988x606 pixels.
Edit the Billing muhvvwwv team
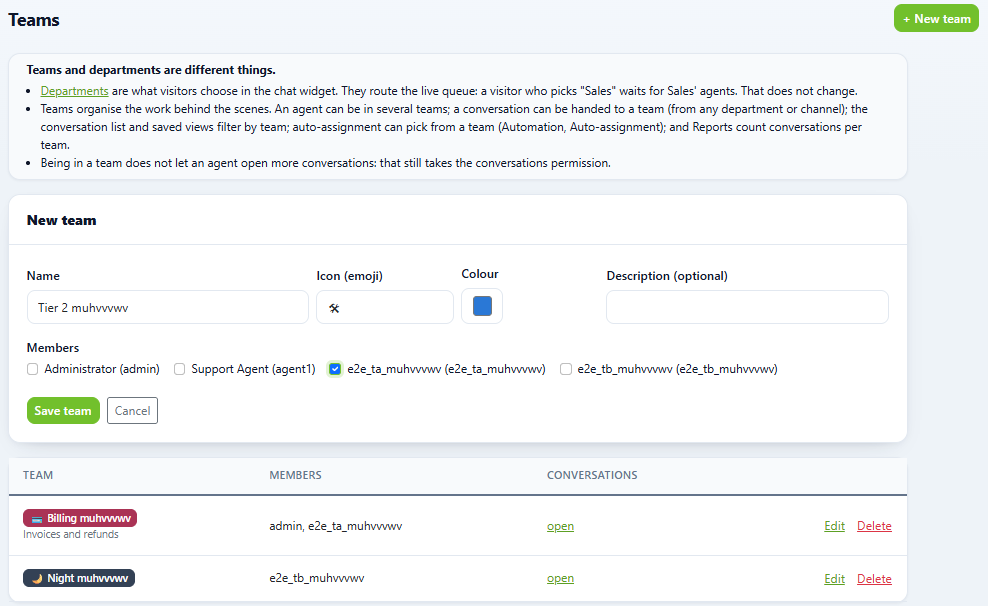tap(834, 526)
